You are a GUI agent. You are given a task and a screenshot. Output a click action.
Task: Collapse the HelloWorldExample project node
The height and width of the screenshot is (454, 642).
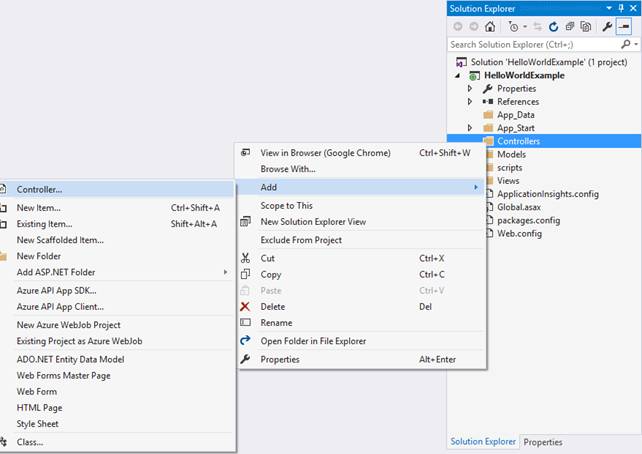(x=459, y=75)
